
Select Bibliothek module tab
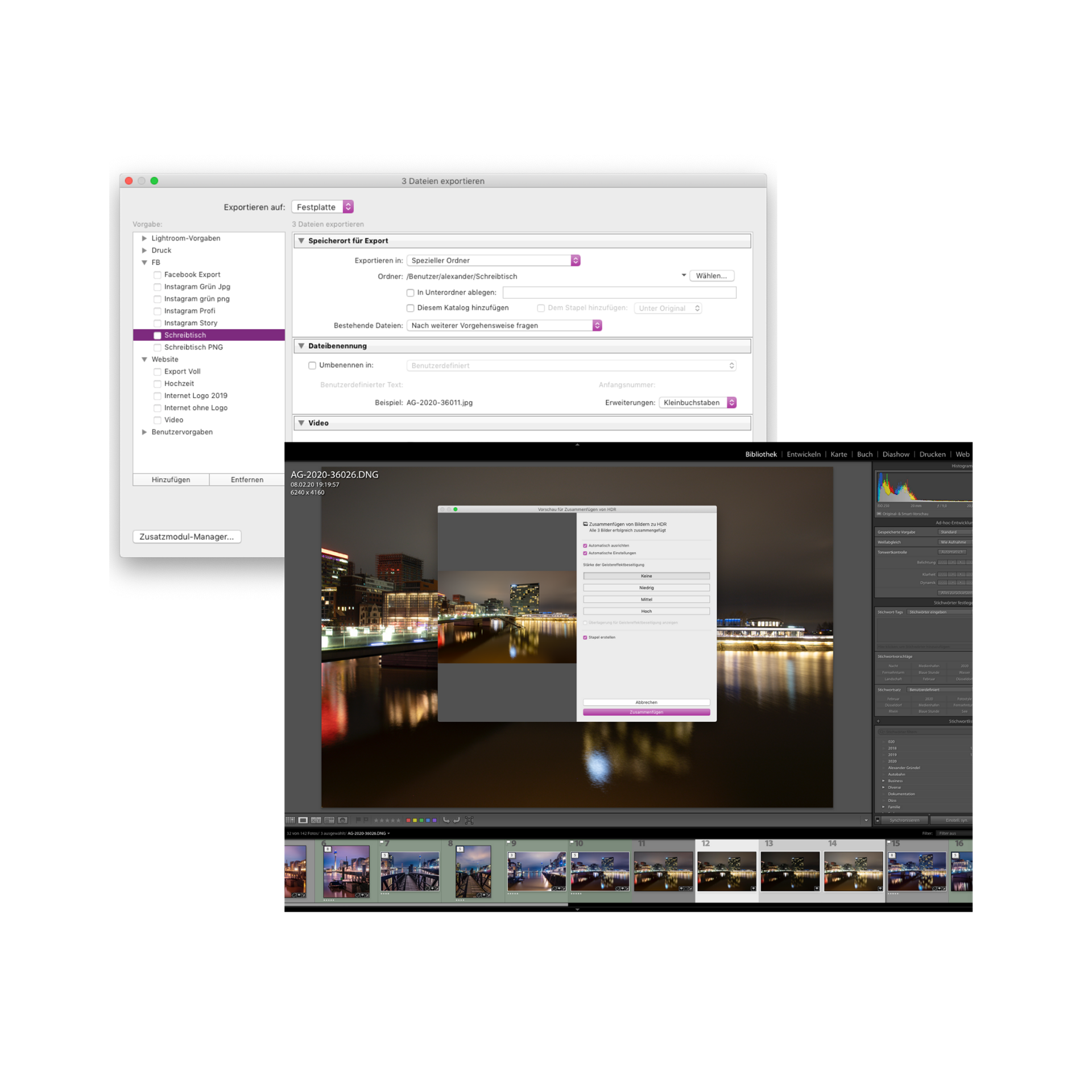tap(761, 454)
